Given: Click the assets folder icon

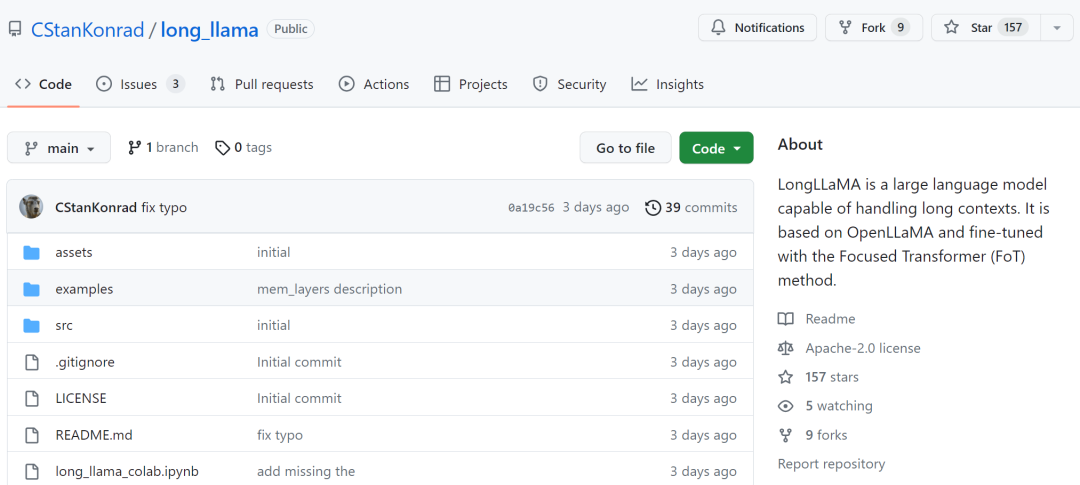Looking at the screenshot, I should point(31,253).
